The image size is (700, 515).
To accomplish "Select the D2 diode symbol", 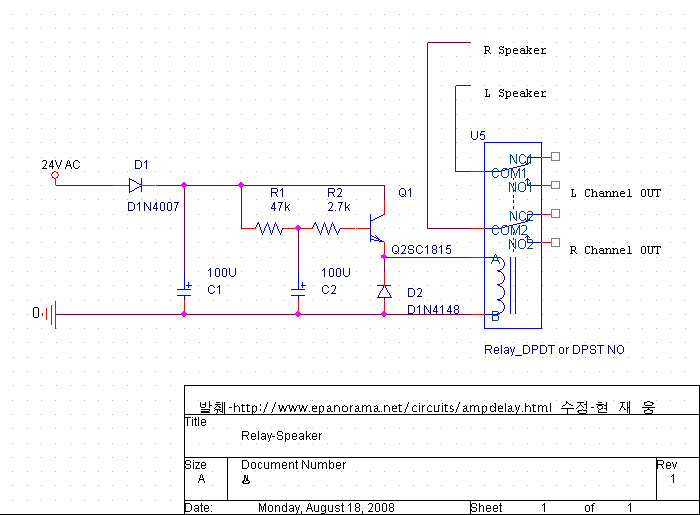I will [x=384, y=292].
